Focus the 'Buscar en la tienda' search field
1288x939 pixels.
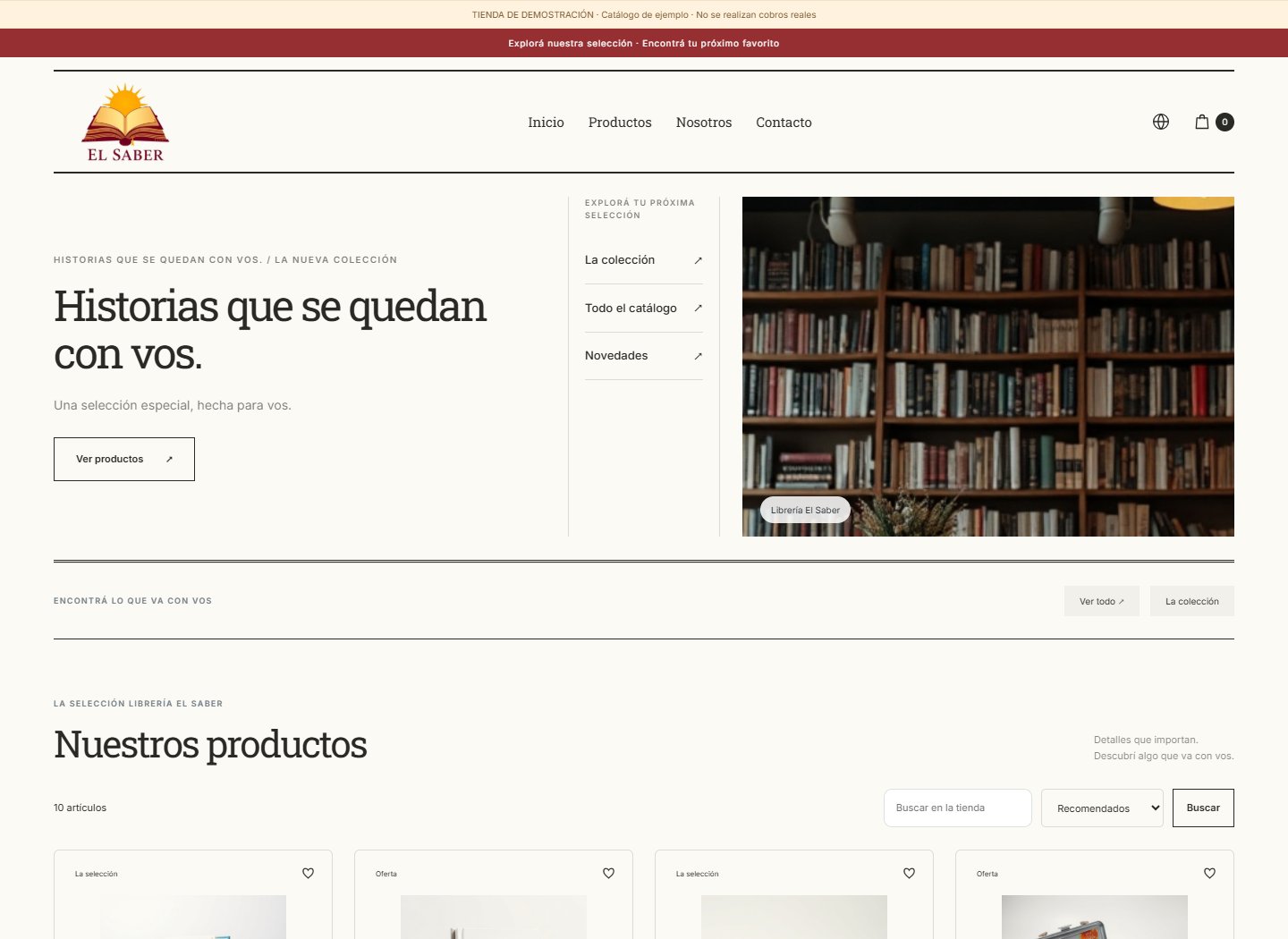coord(958,808)
